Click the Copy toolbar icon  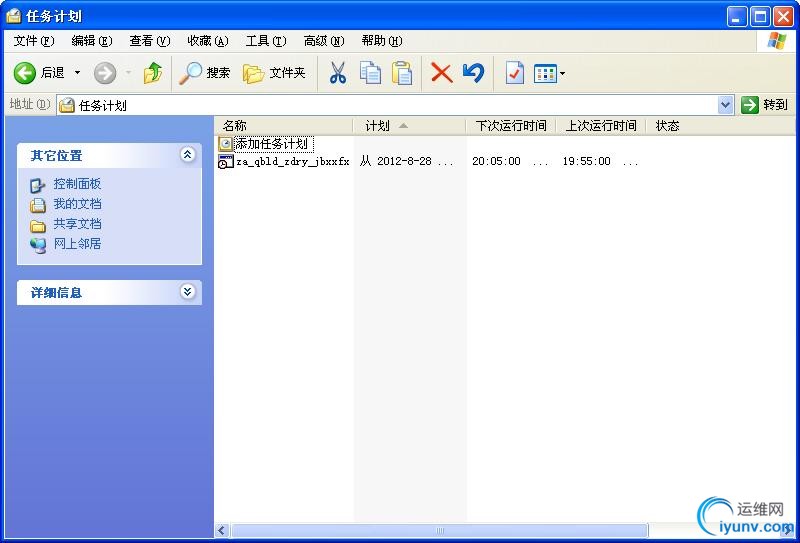tap(370, 73)
